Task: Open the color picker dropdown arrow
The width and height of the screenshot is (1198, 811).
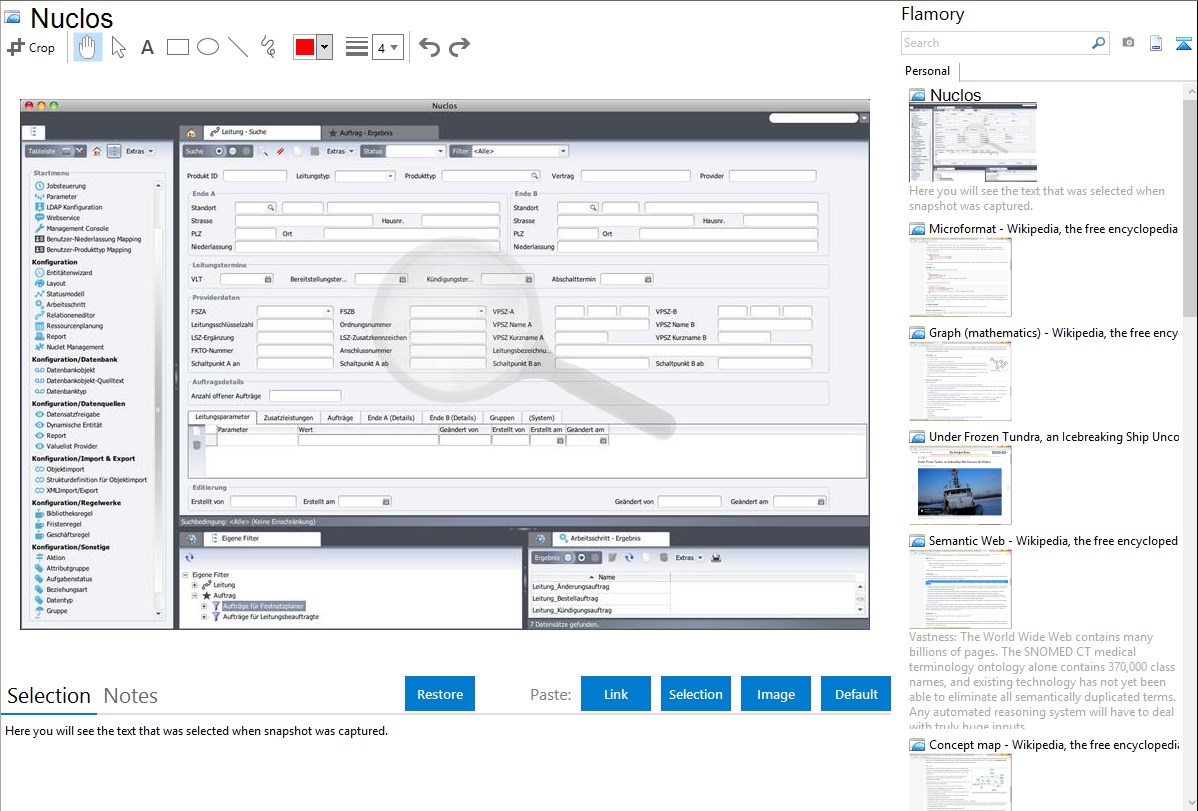Action: point(324,47)
